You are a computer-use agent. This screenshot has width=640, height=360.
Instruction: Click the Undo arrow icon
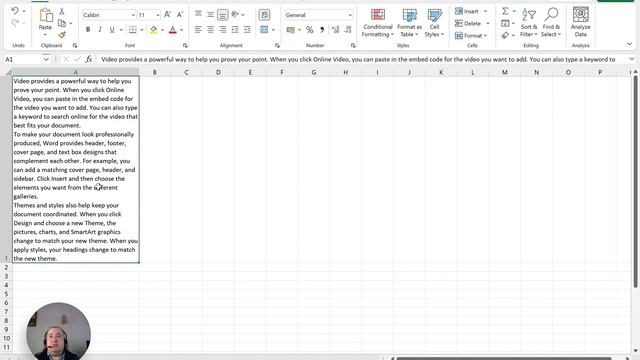coord(15,11)
